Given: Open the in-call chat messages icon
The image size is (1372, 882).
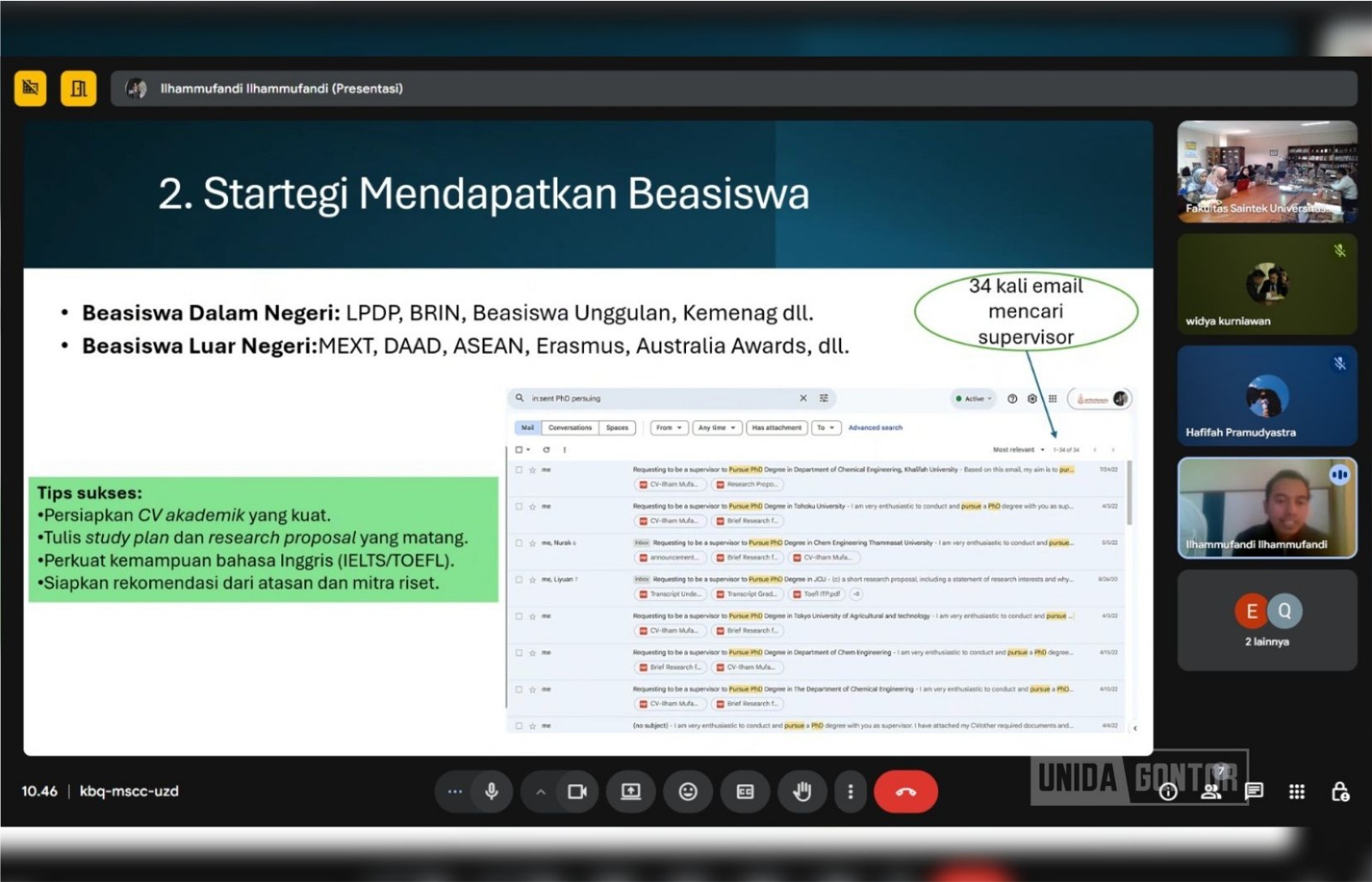Looking at the screenshot, I should point(1255,791).
